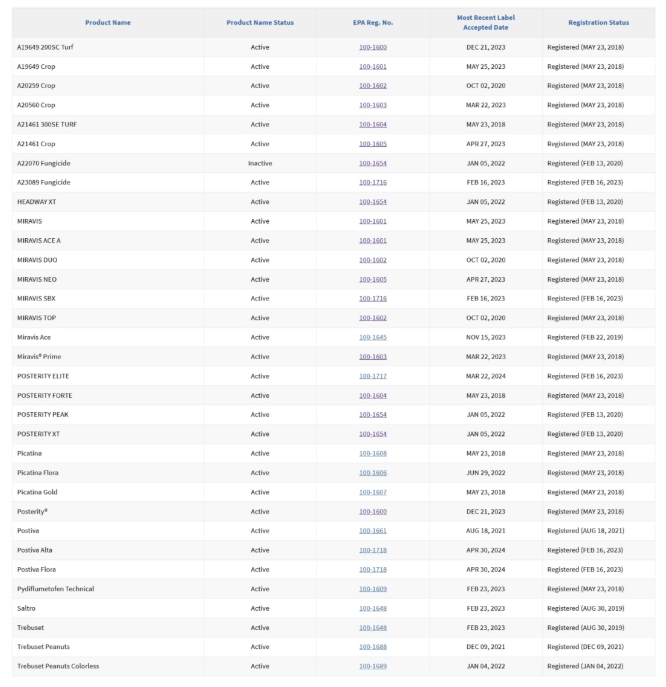Select 'Registered (DEC 09, 2021)' status text

click(586, 647)
